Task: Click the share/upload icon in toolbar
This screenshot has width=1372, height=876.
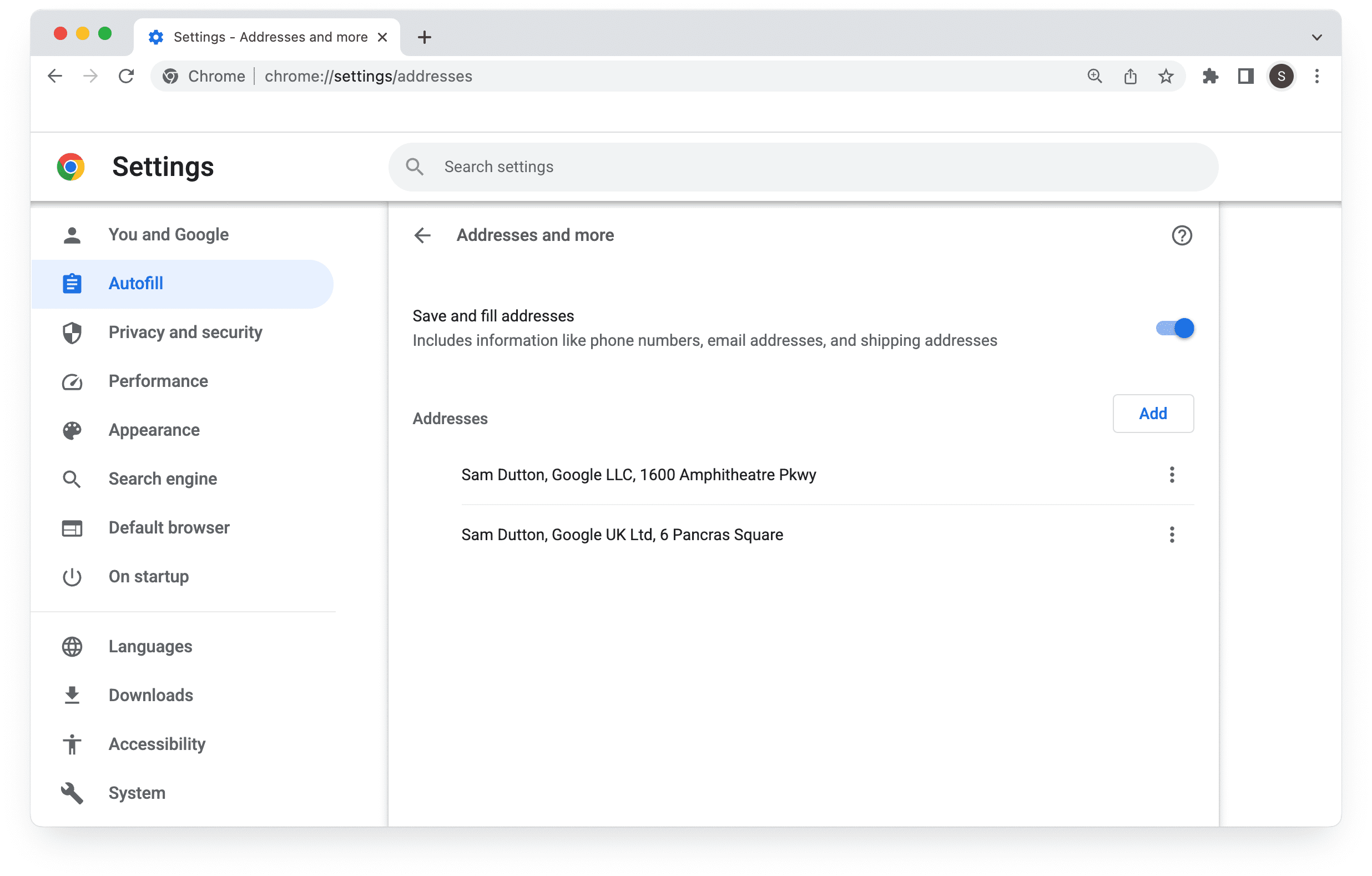Action: [x=1130, y=76]
